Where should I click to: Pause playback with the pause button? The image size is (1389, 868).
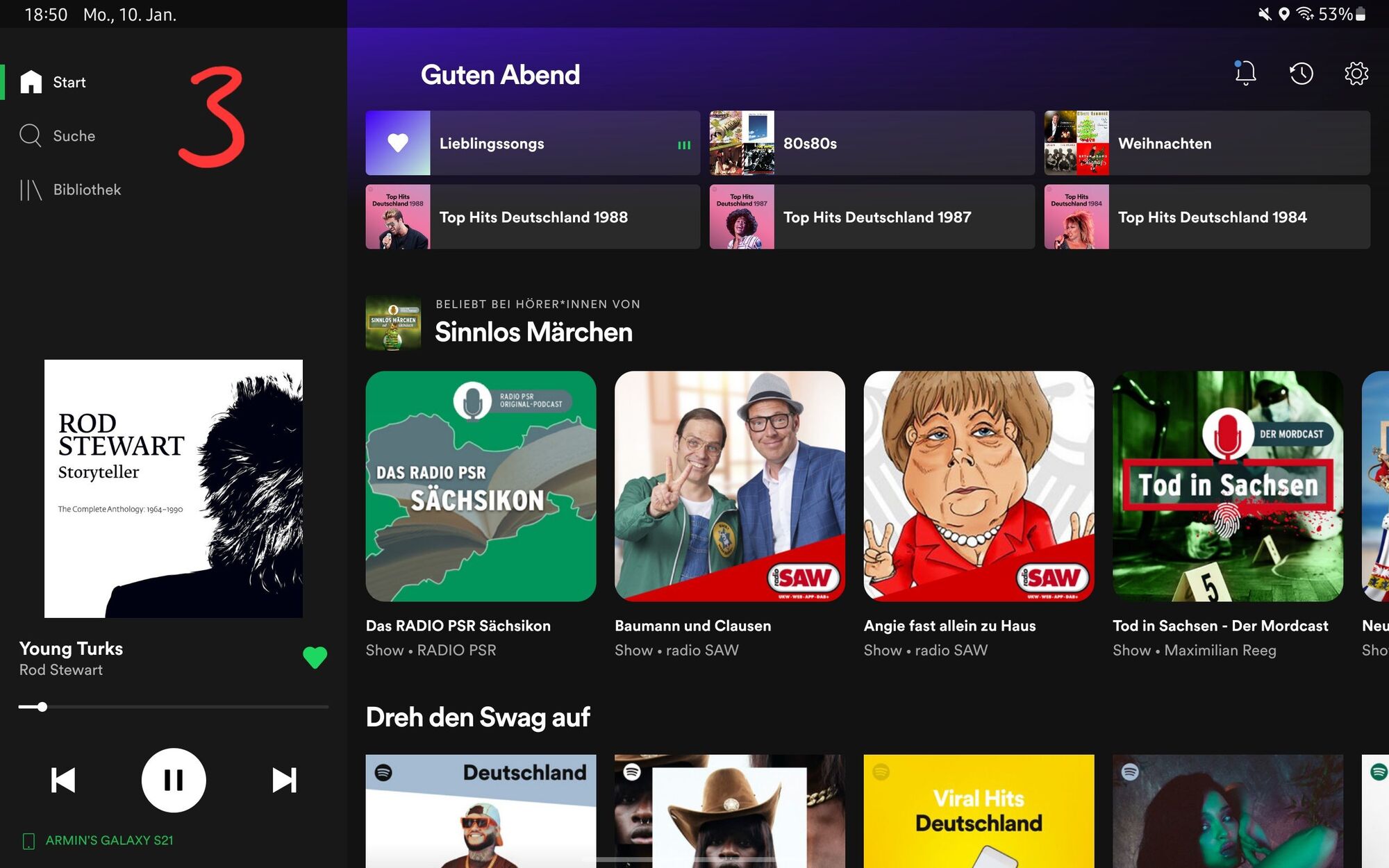coord(174,780)
